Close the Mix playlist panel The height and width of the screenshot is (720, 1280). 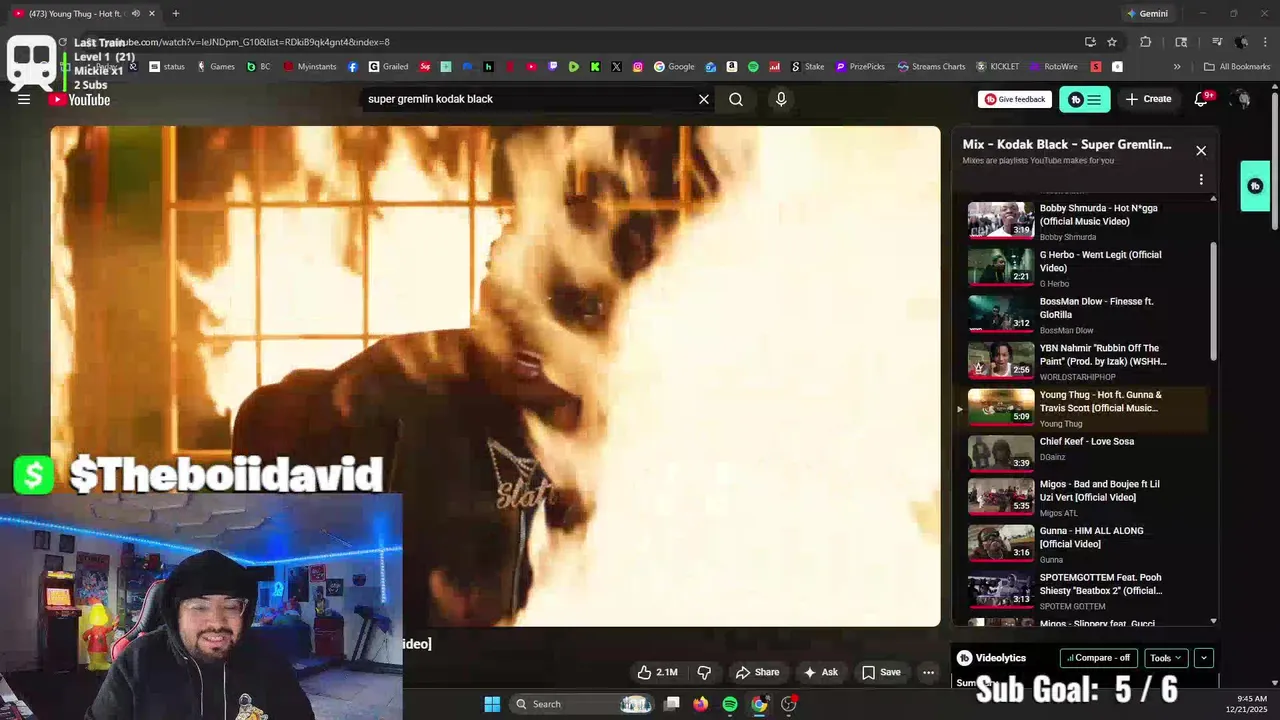pyautogui.click(x=1201, y=150)
